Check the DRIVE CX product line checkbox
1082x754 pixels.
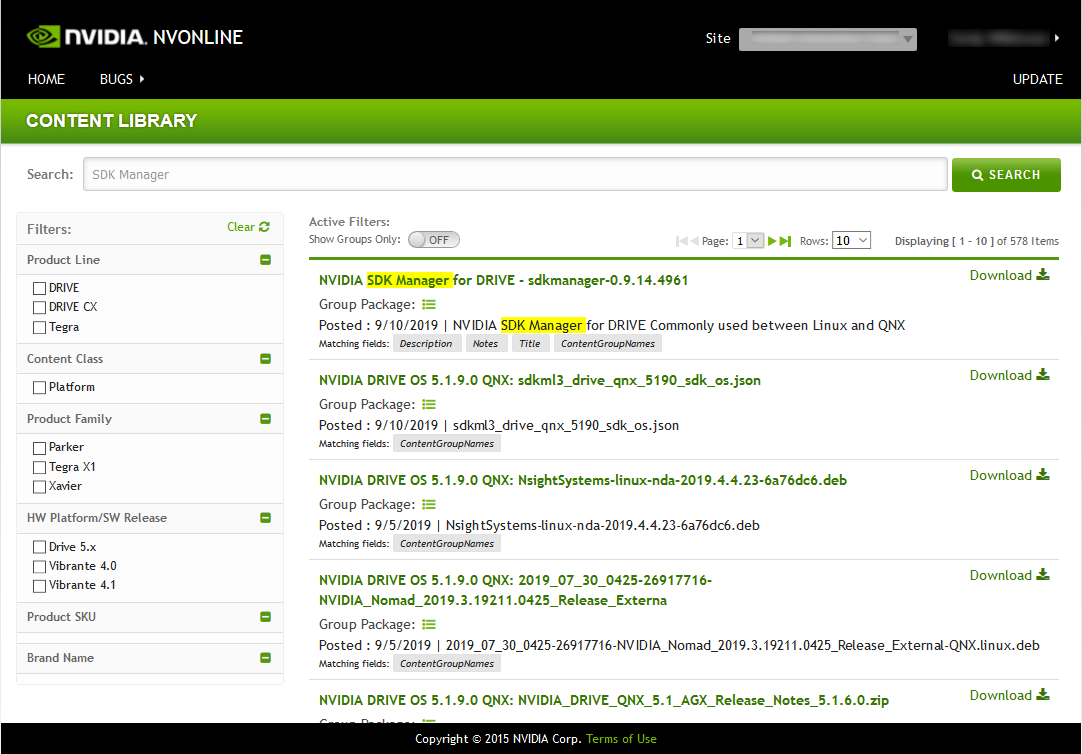tap(40, 307)
